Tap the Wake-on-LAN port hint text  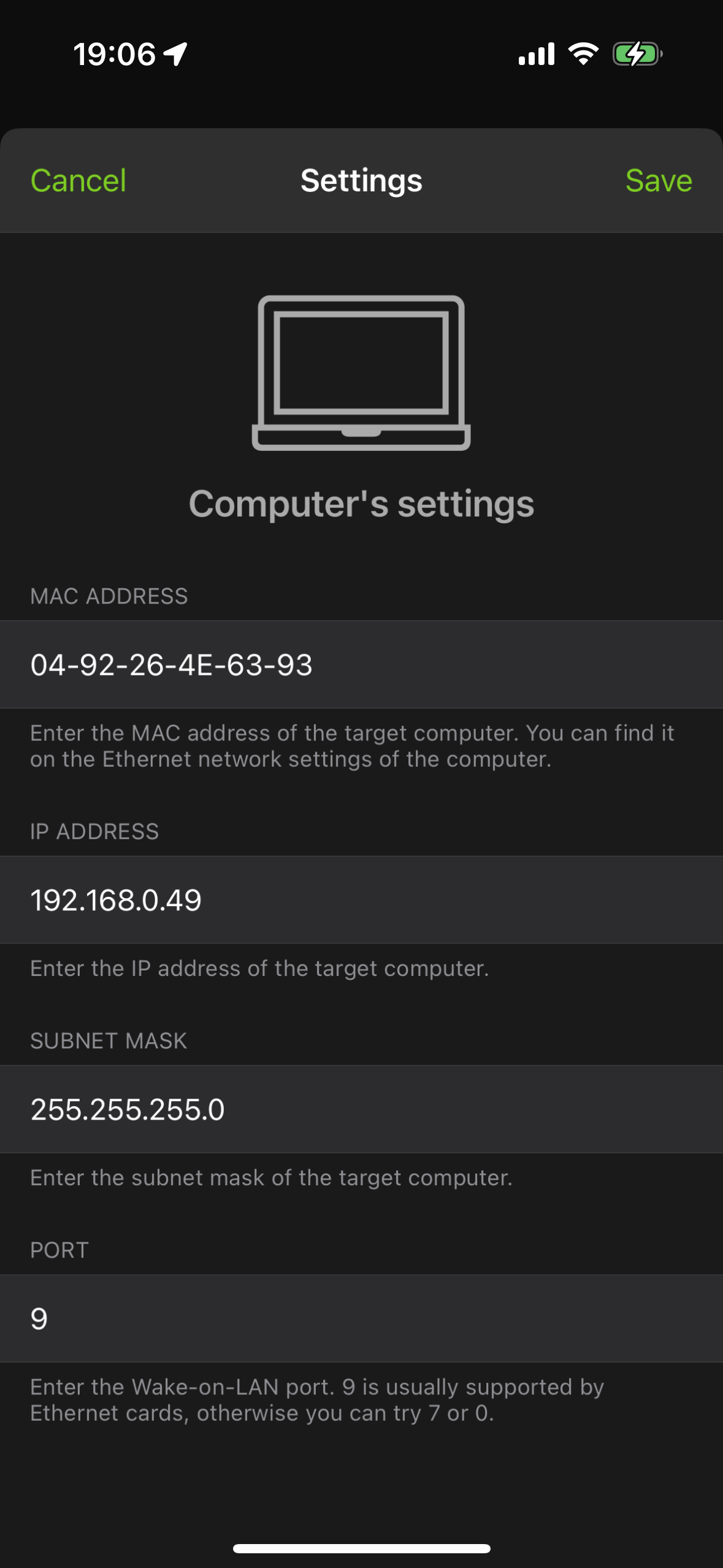coord(317,1400)
